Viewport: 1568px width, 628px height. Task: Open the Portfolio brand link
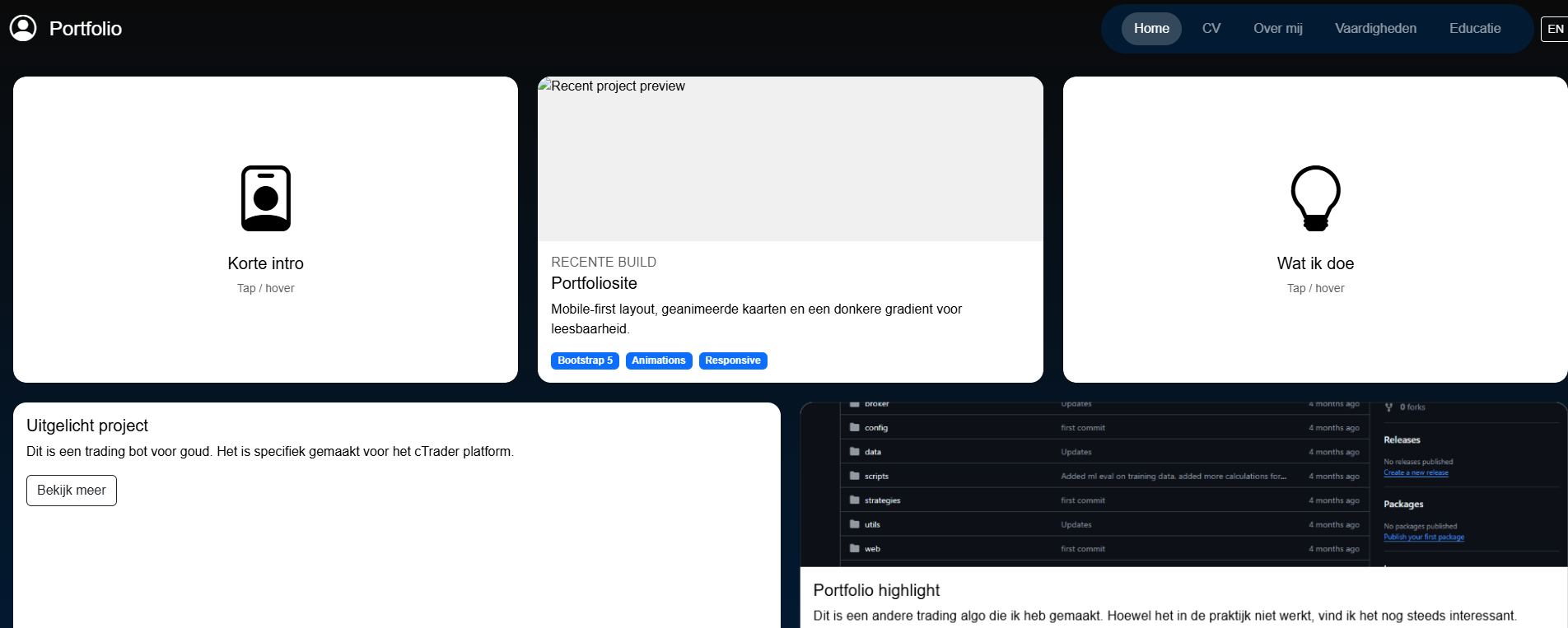click(85, 29)
